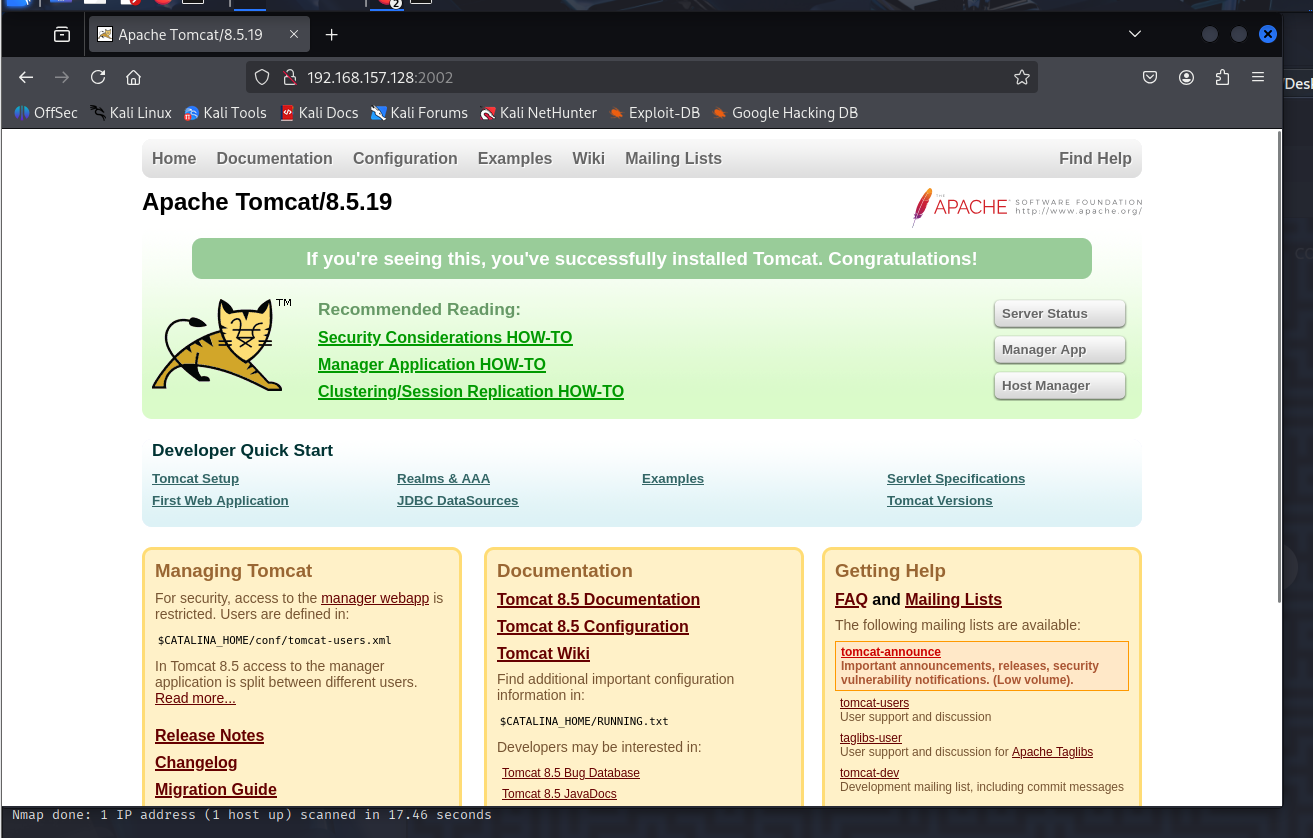Open Tomcat Versions link
Viewport: 1313px width, 838px height.
tap(940, 500)
